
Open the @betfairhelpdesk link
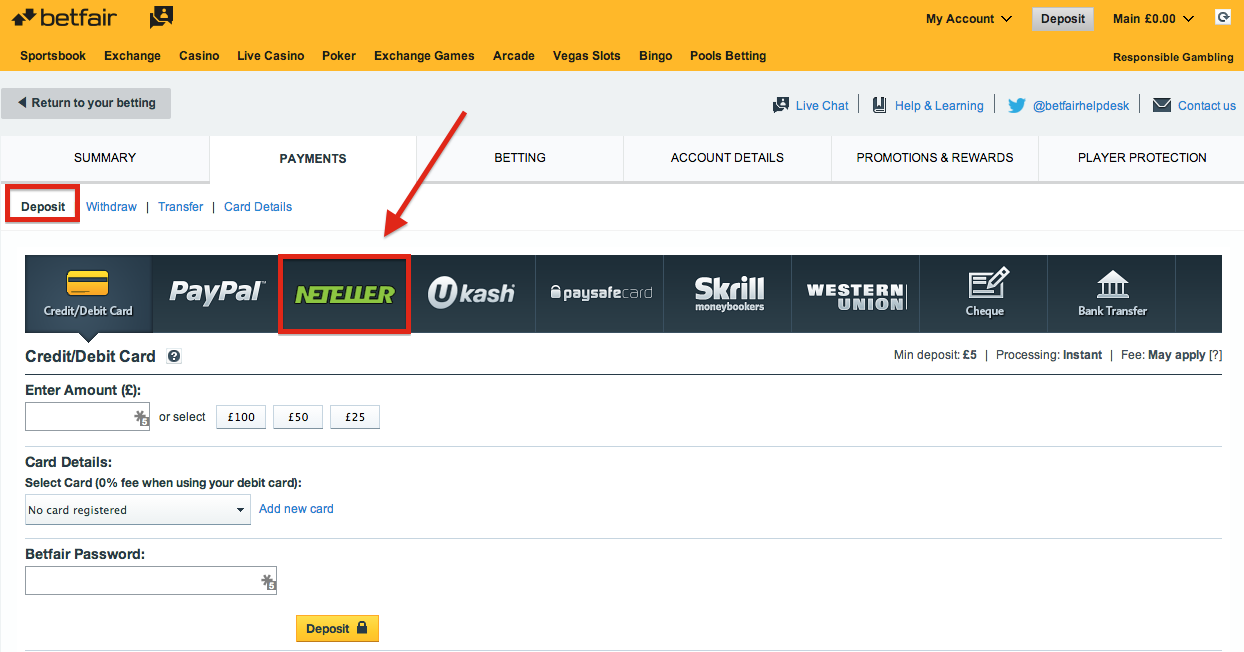1081,106
